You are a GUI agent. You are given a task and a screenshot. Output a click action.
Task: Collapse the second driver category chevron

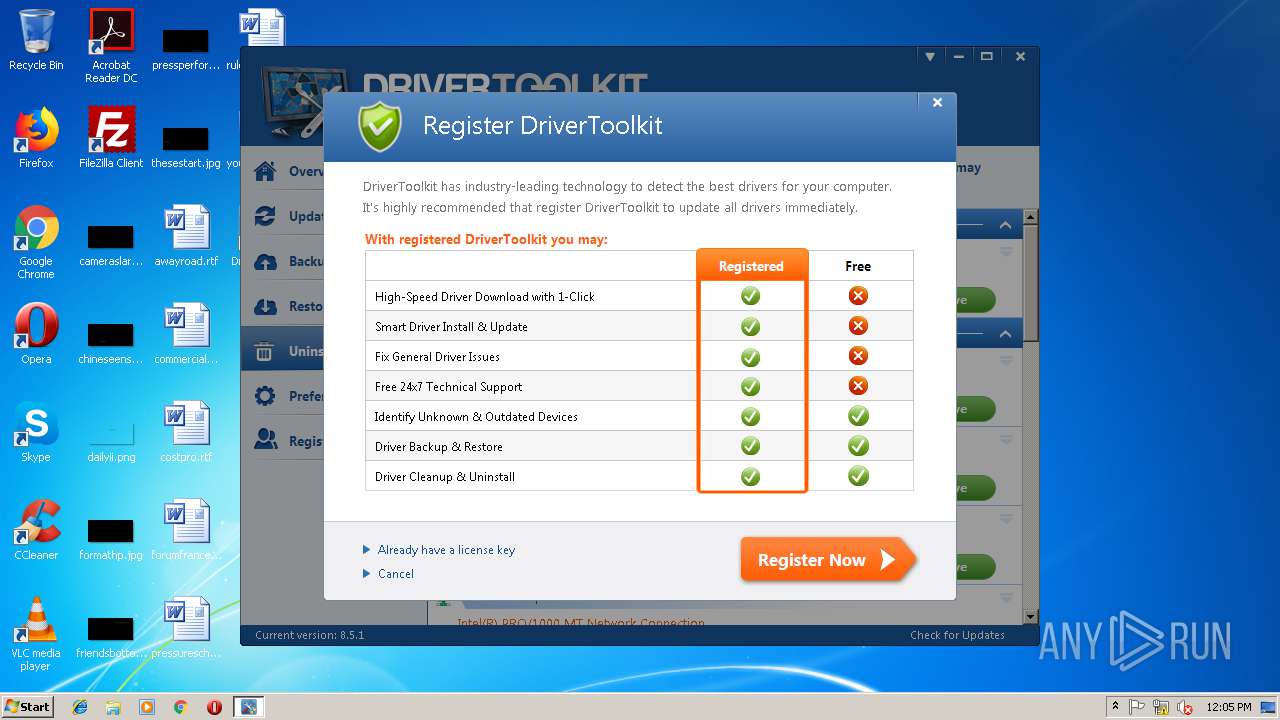[1005, 334]
